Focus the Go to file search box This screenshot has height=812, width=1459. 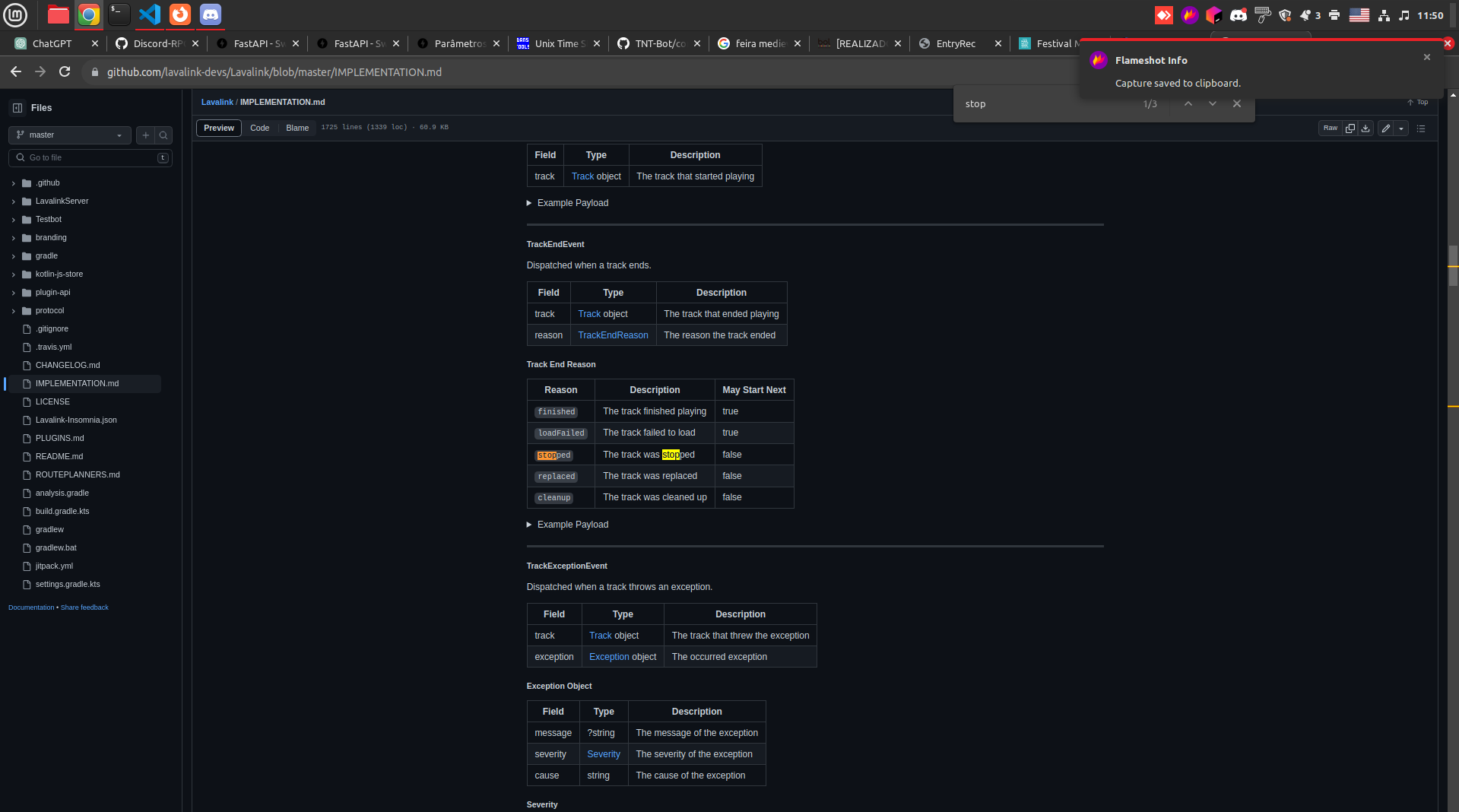(x=90, y=158)
